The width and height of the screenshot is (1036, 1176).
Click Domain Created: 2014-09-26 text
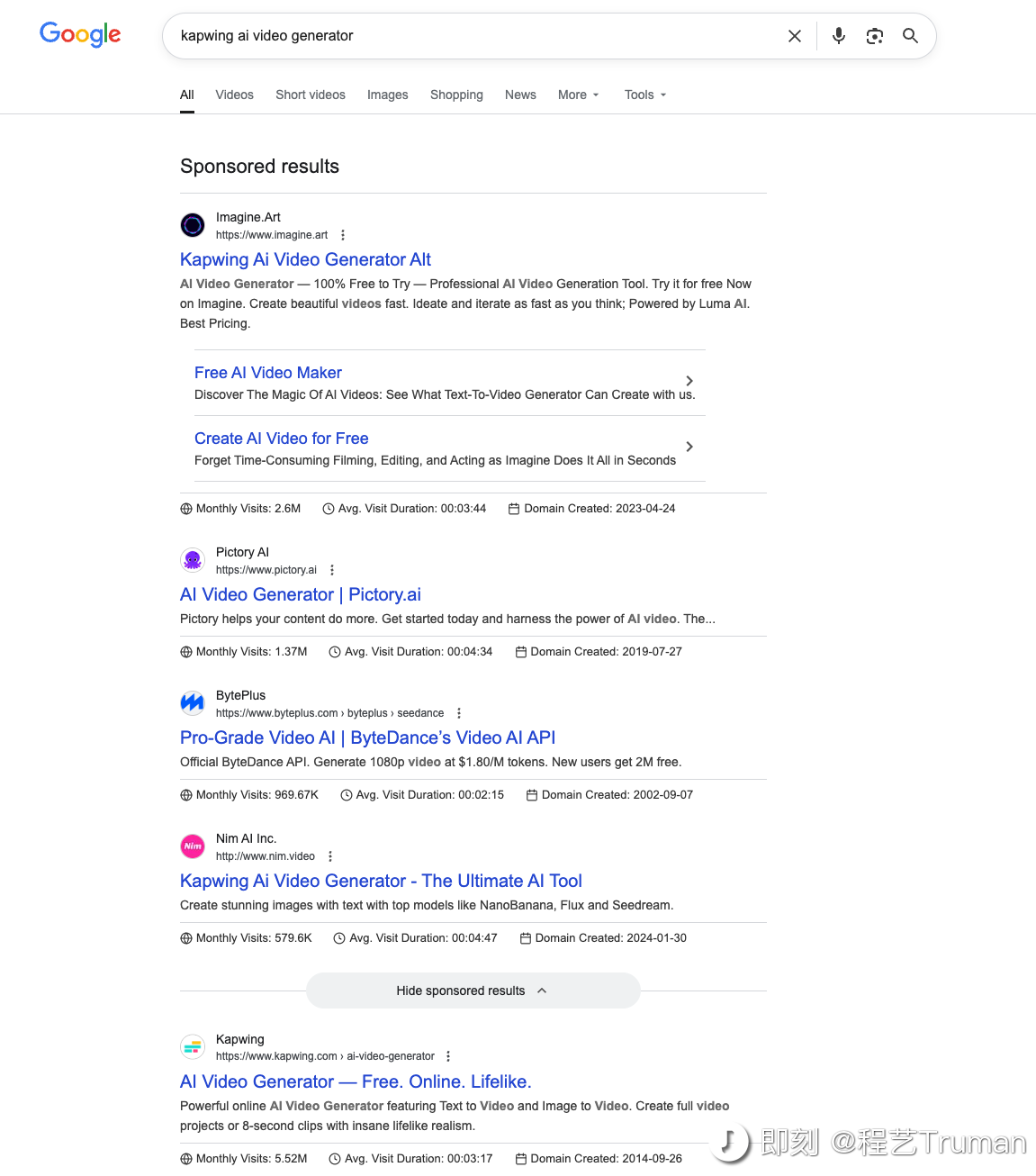pyautogui.click(x=607, y=1159)
